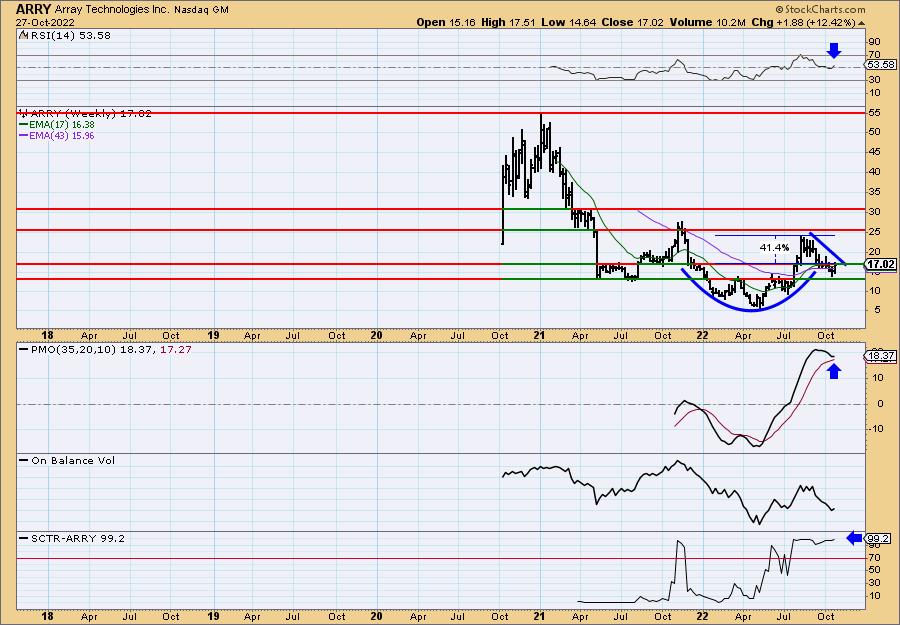The image size is (900, 625).
Task: Click the 55 price axis label
Action: [875, 113]
